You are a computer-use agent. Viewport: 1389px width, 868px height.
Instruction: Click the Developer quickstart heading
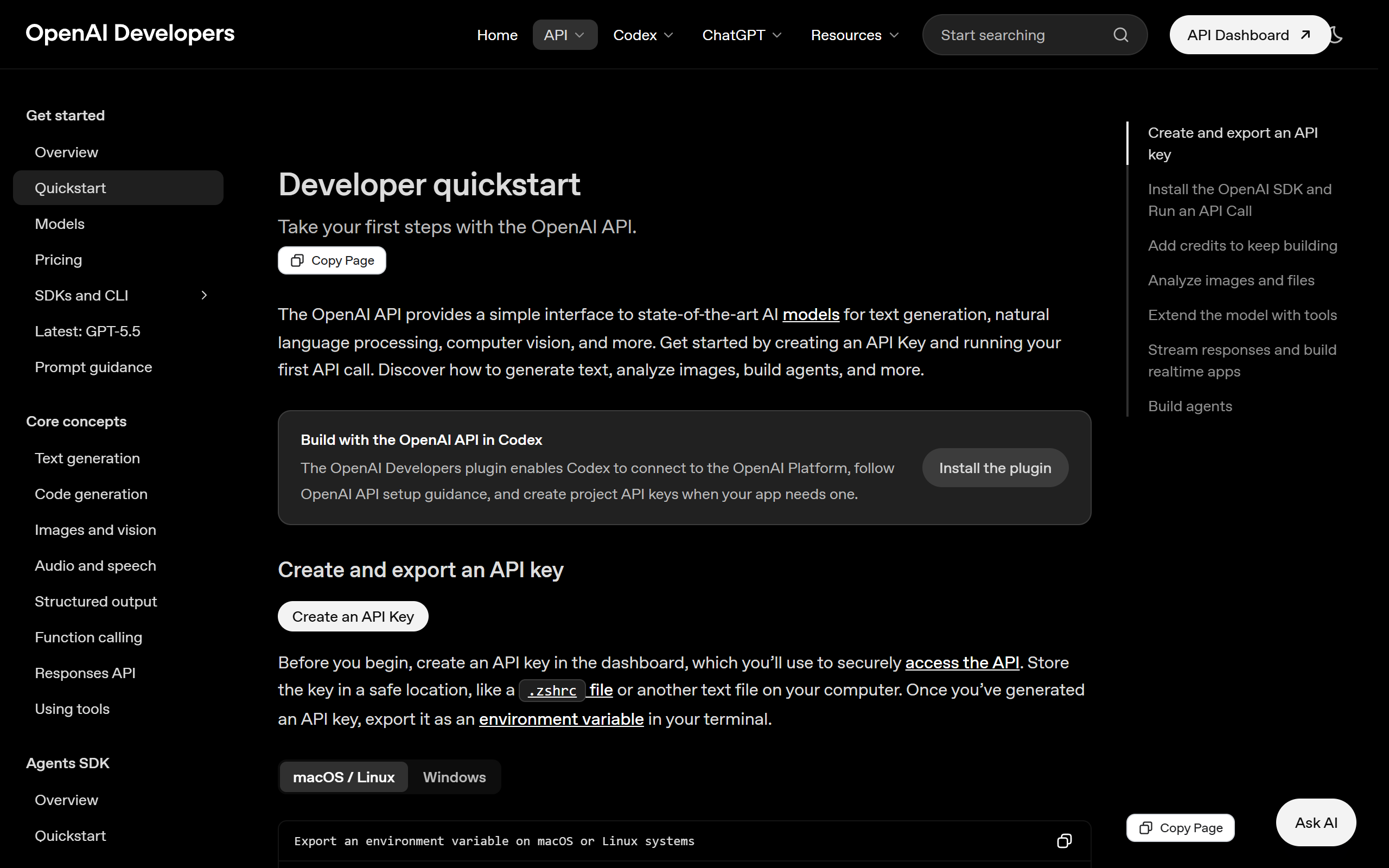point(429,184)
